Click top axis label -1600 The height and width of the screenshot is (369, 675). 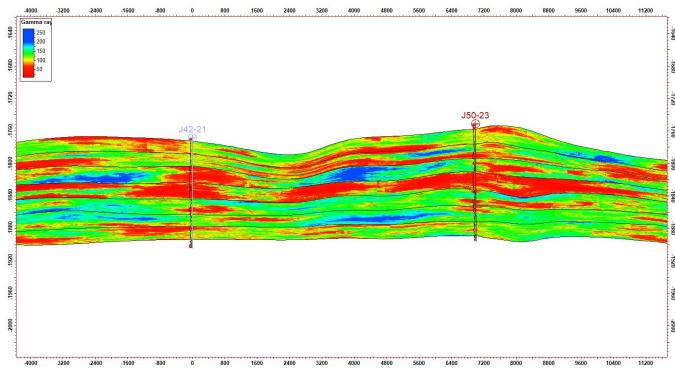click(x=127, y=10)
